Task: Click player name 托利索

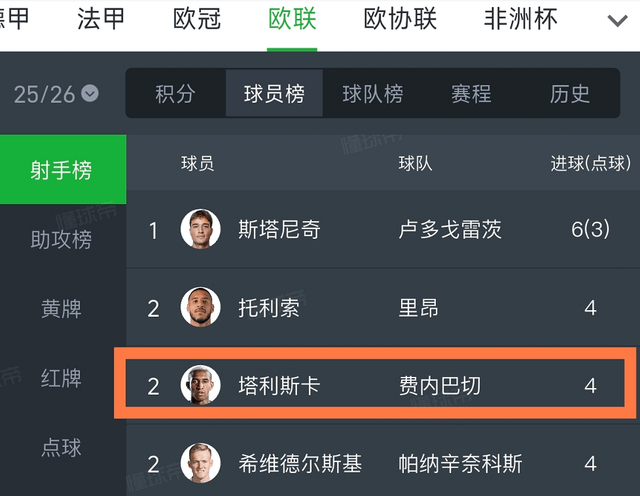Action: (x=269, y=308)
